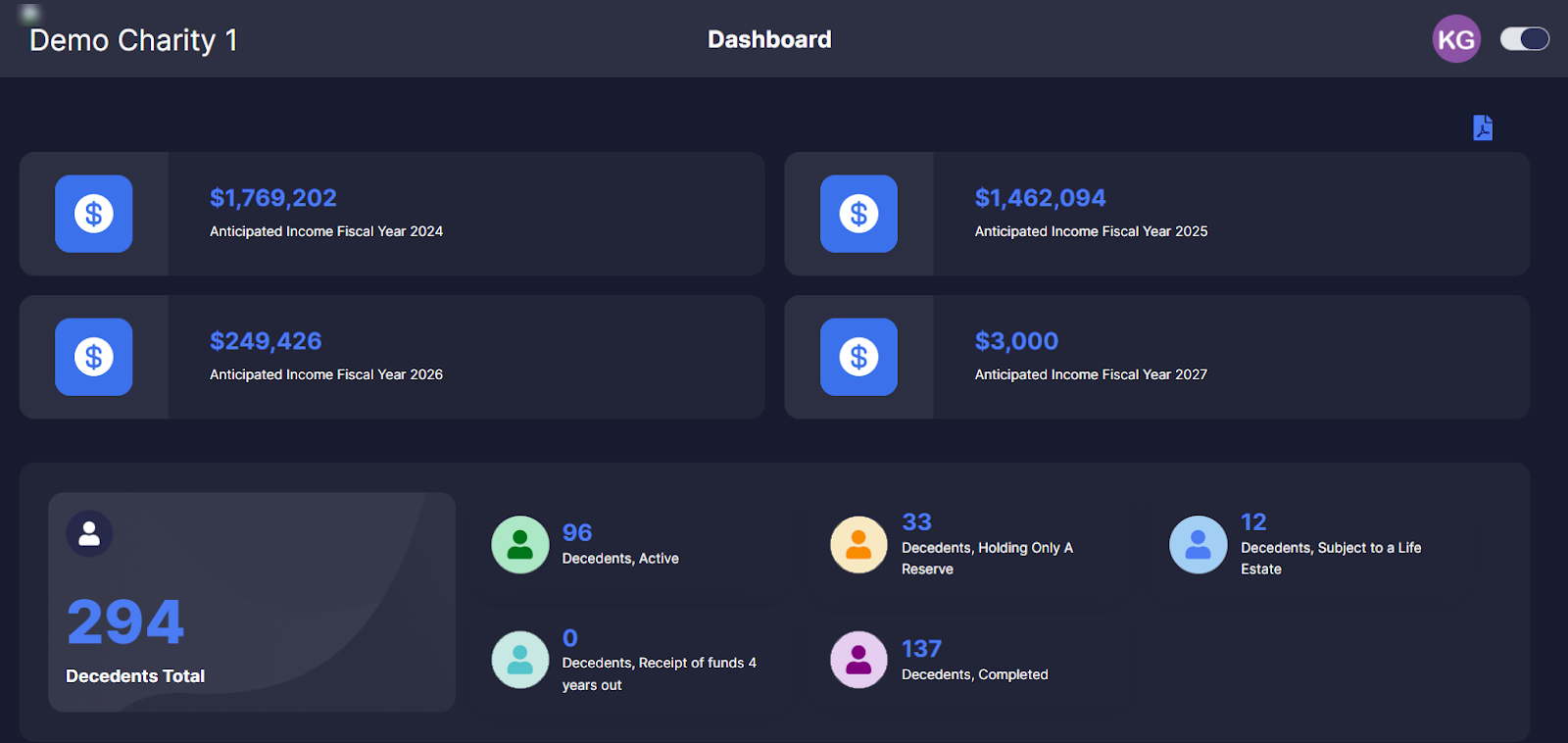
Task: Click the Dashboard page heading
Action: pyautogui.click(x=769, y=39)
